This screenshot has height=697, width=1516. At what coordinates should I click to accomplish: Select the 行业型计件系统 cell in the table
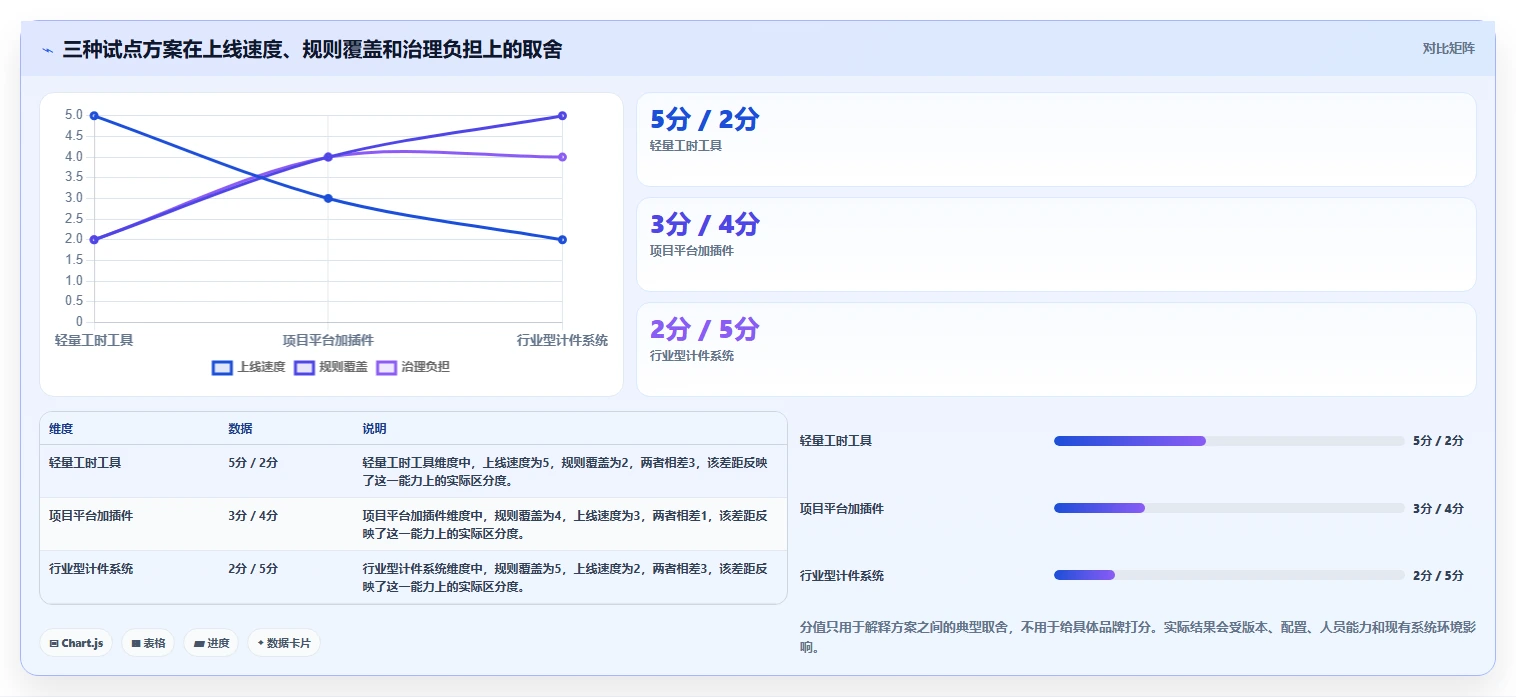click(x=91, y=569)
